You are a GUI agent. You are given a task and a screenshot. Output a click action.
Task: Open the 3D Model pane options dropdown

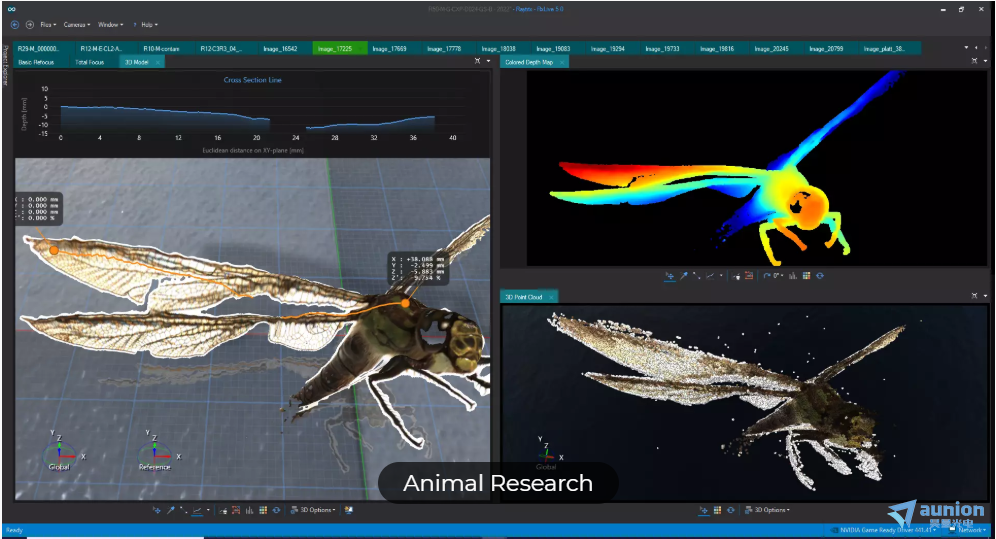(x=488, y=62)
